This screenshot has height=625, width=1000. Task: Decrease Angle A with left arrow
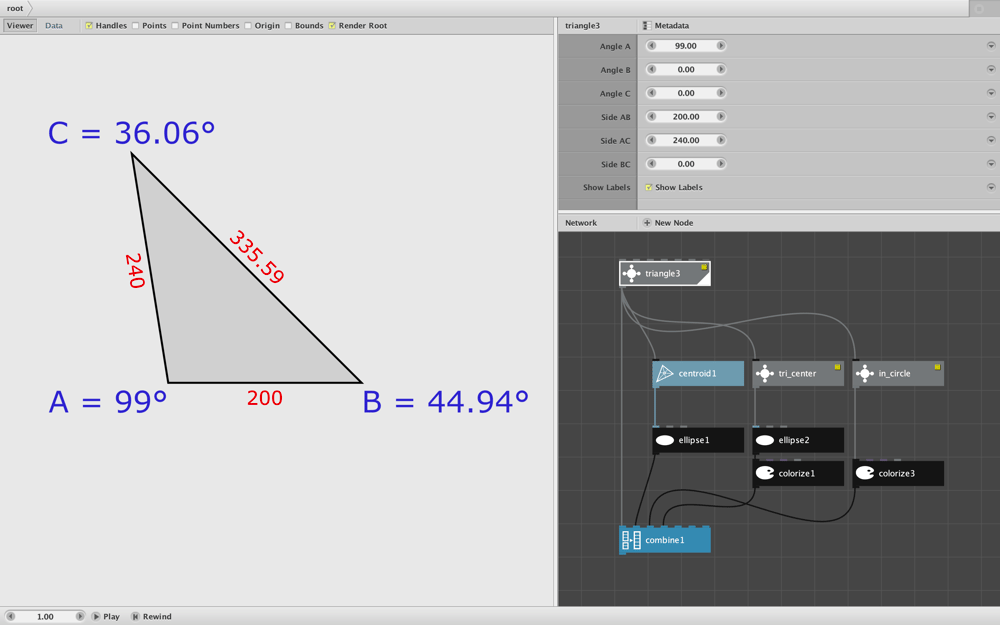point(651,46)
